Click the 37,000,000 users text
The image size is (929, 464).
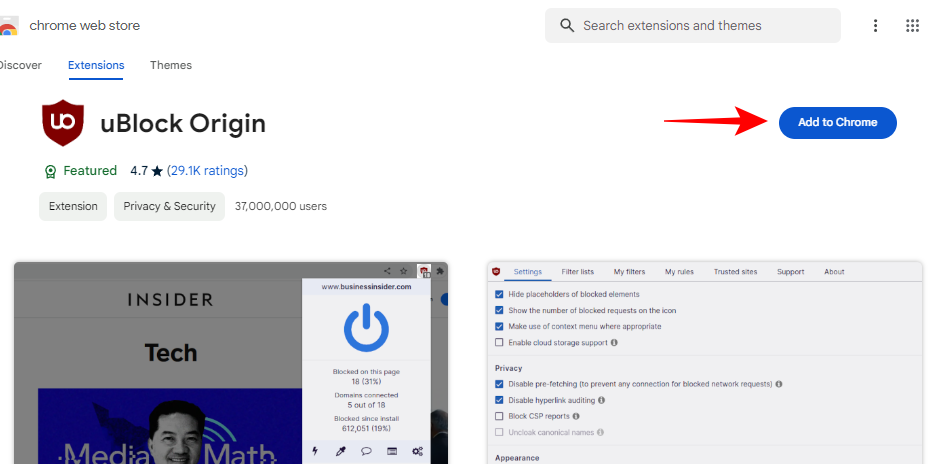pyautogui.click(x=281, y=206)
